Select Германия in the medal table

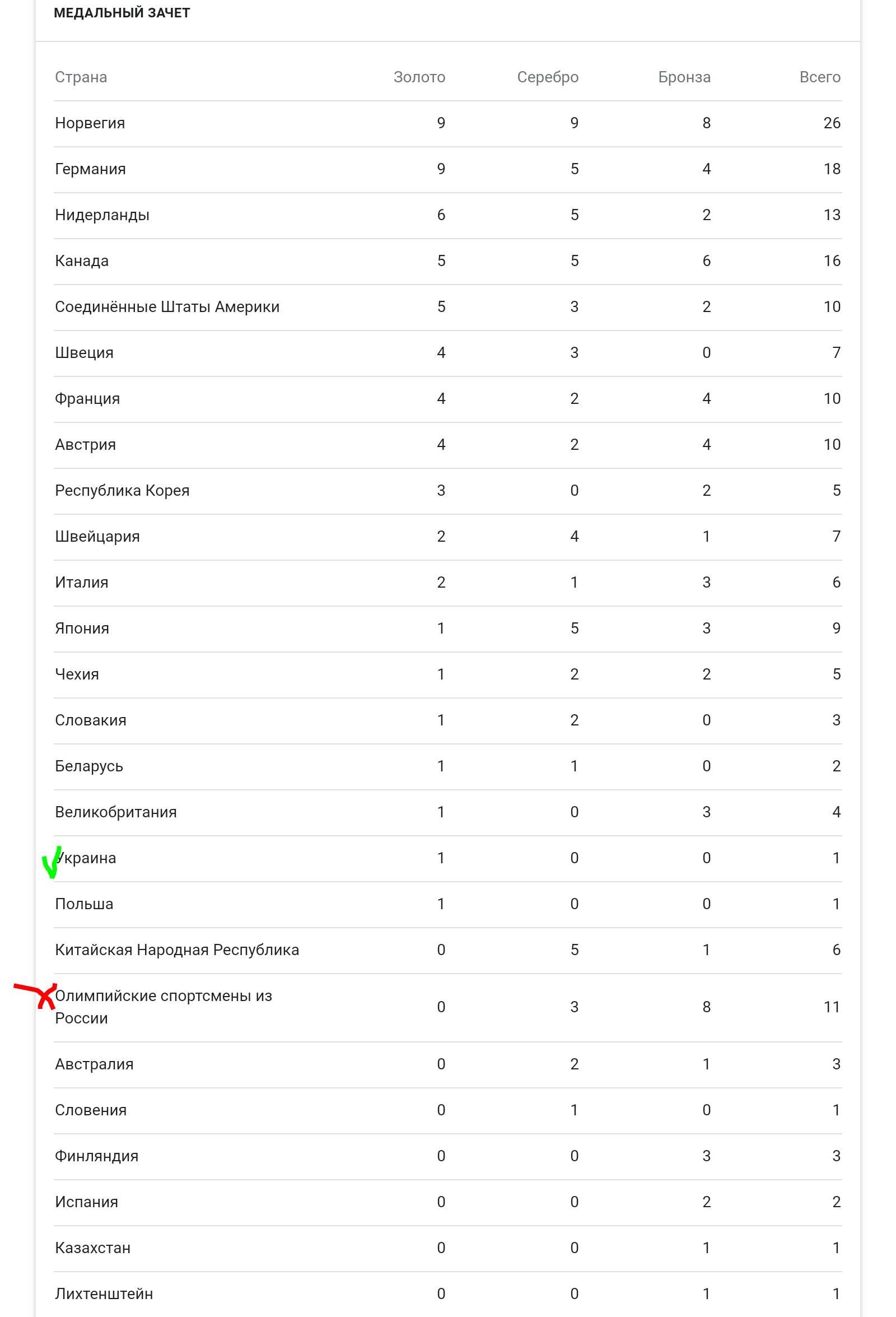coord(90,169)
